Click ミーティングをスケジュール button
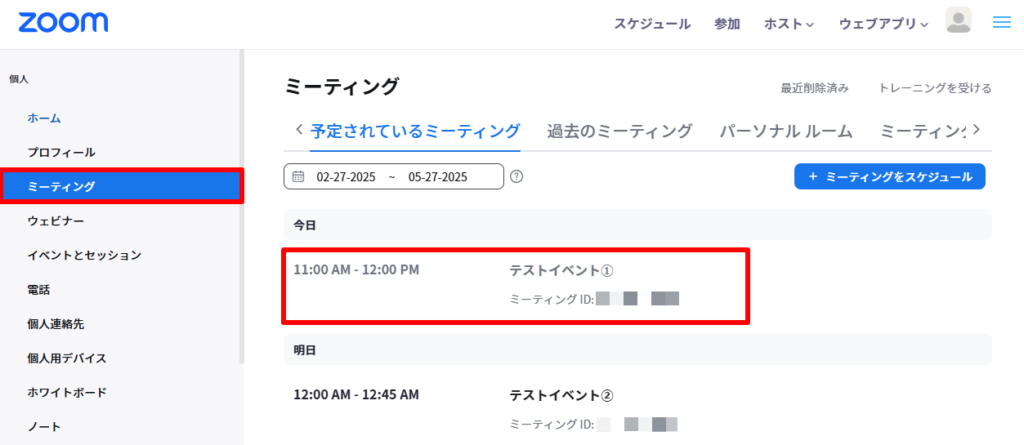This screenshot has height=445, width=1024. [889, 176]
